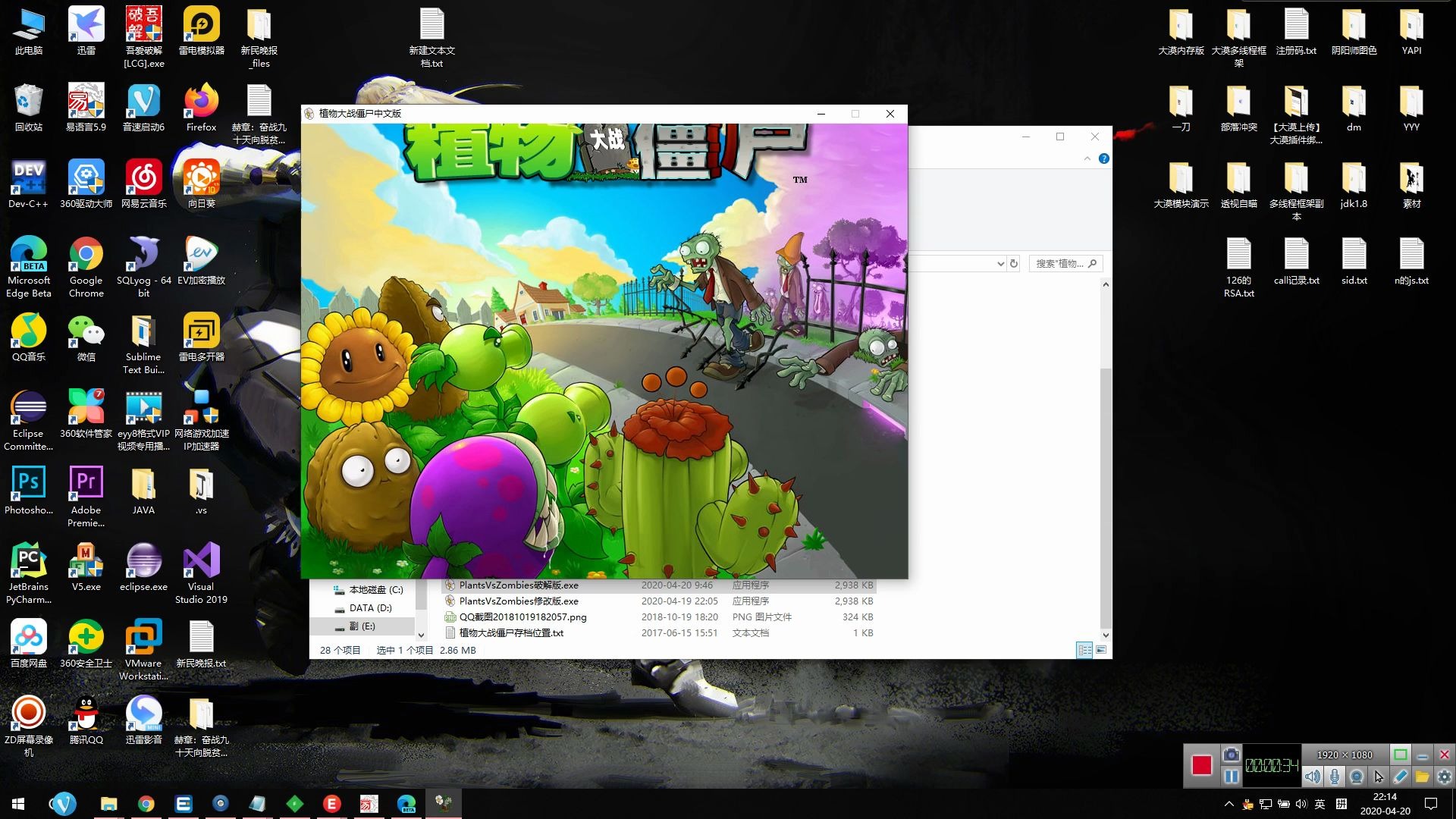Select Visual Studio 2019 desktop shortcut

tap(202, 573)
